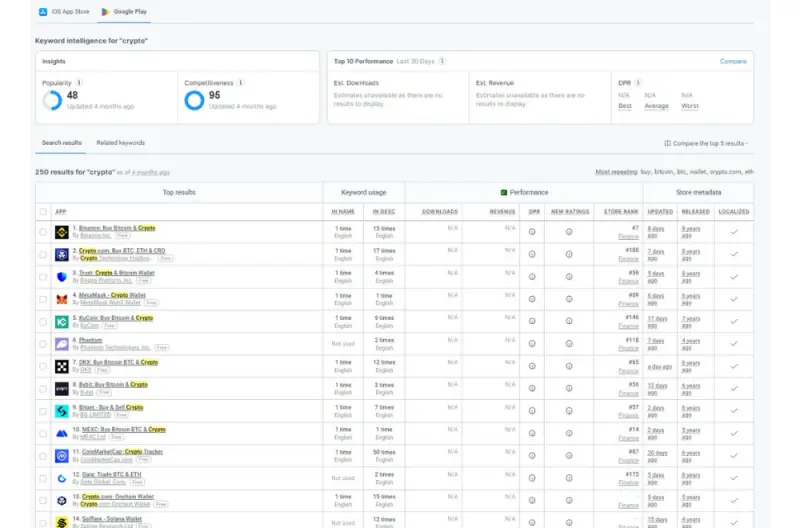The image size is (800, 528).
Task: Open the KuCoin app icon
Action: [62, 322]
